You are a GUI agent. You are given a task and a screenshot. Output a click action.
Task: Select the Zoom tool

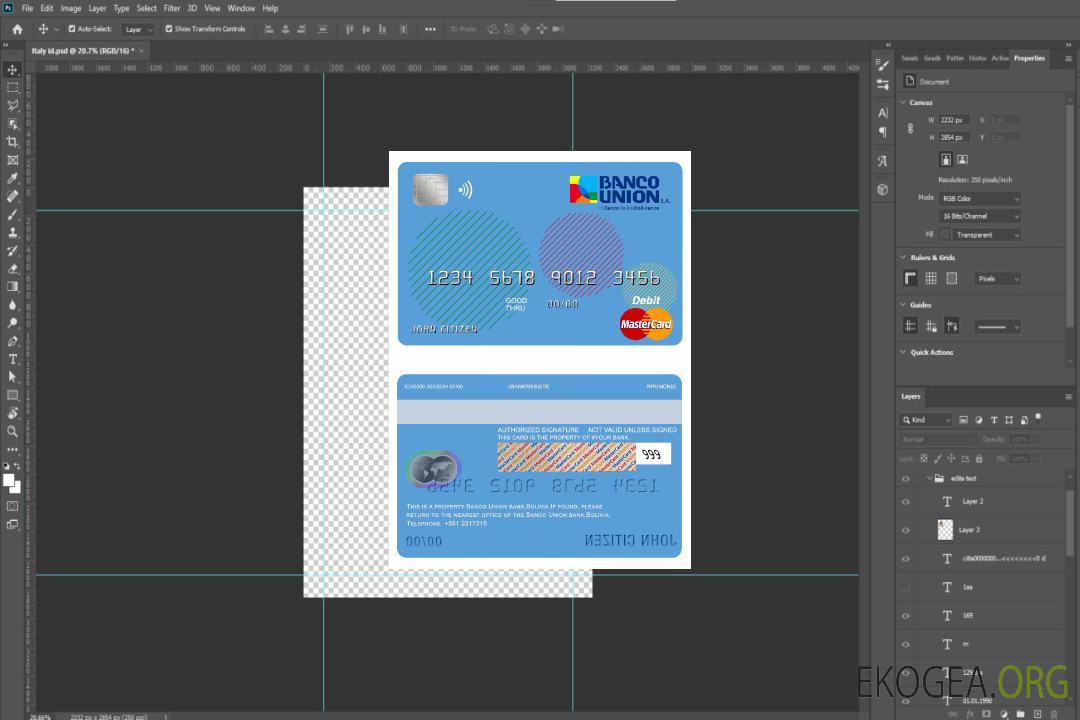pos(12,431)
